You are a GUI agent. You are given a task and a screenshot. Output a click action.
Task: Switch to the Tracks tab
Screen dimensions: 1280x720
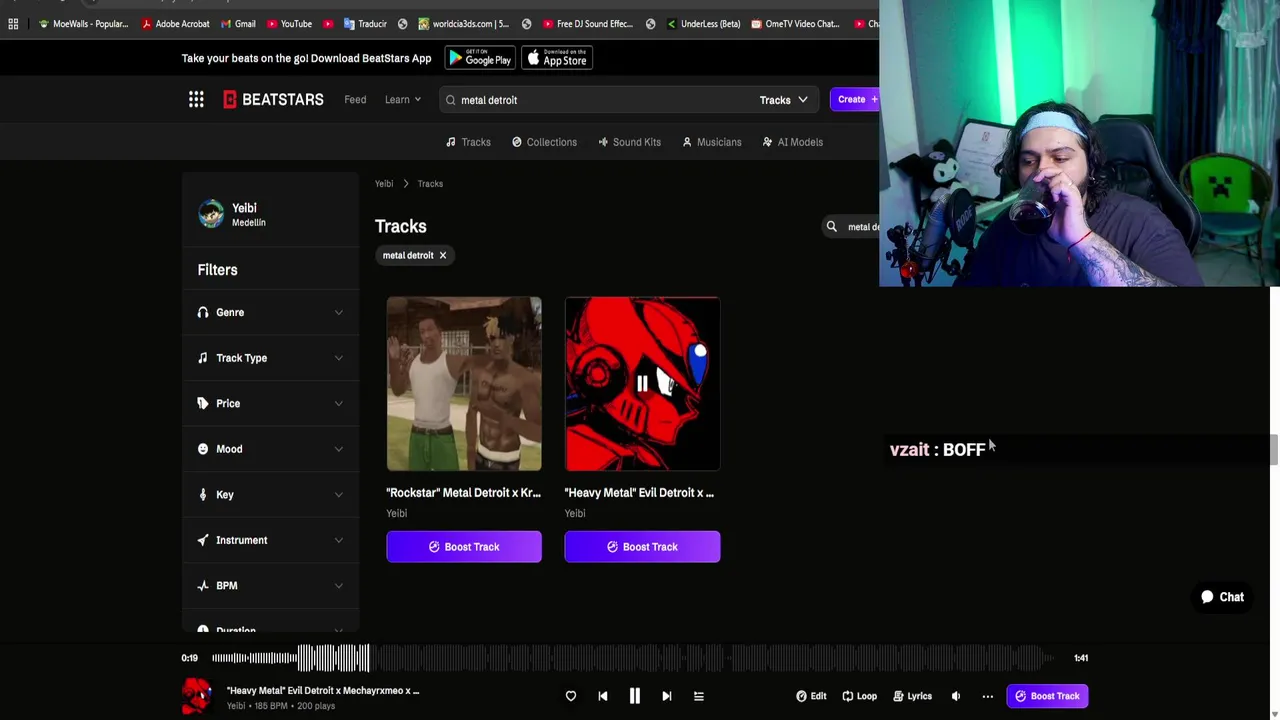[x=468, y=142]
